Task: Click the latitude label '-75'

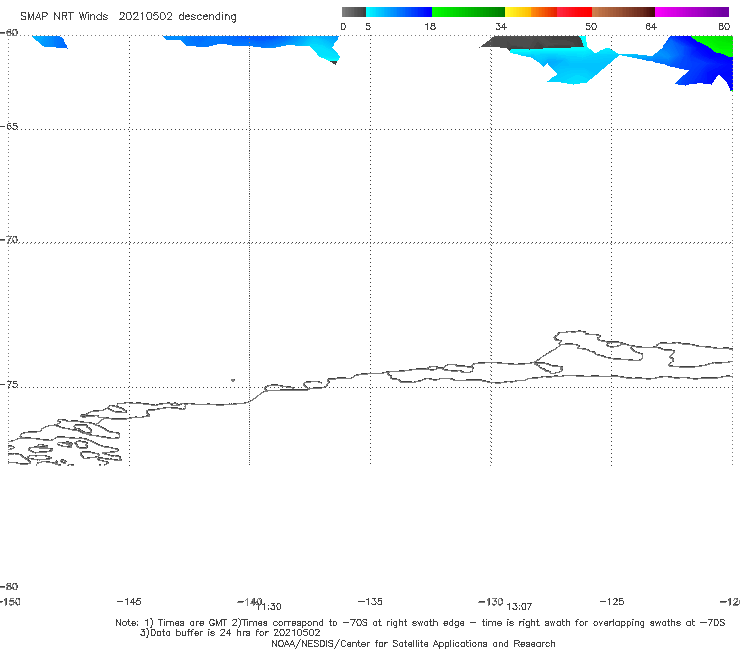Action: pos(9,385)
